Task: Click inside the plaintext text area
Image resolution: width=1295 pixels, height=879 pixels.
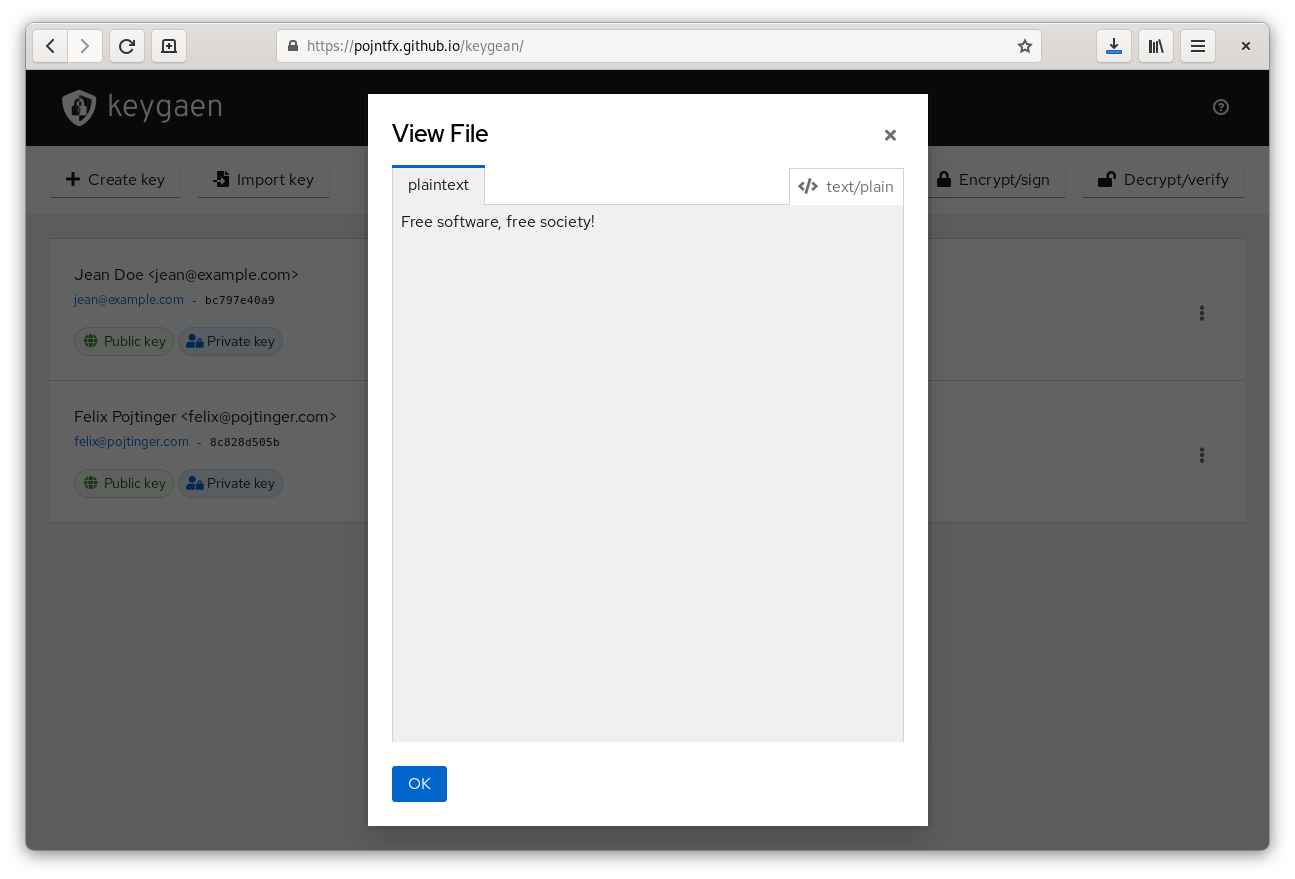Action: point(648,473)
